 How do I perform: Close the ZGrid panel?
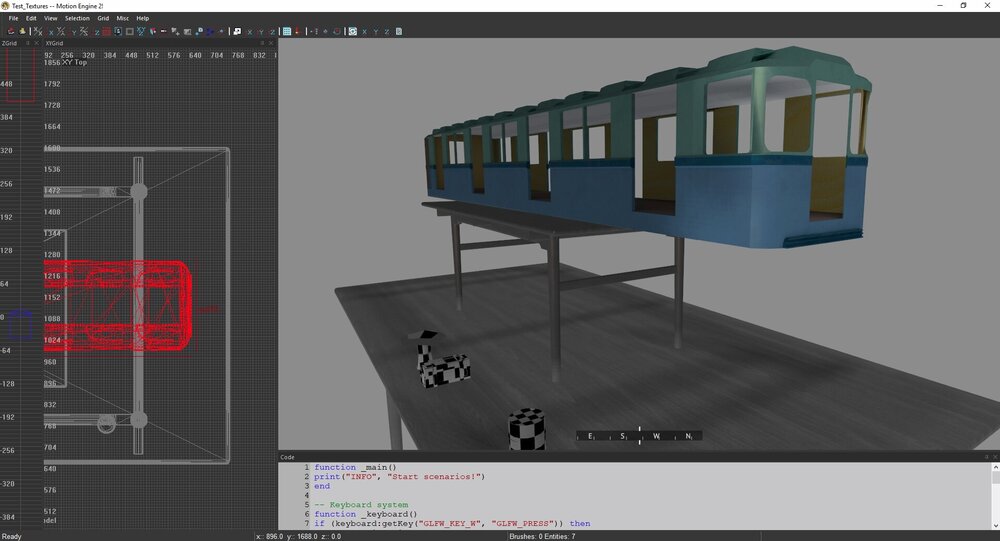pos(37,43)
